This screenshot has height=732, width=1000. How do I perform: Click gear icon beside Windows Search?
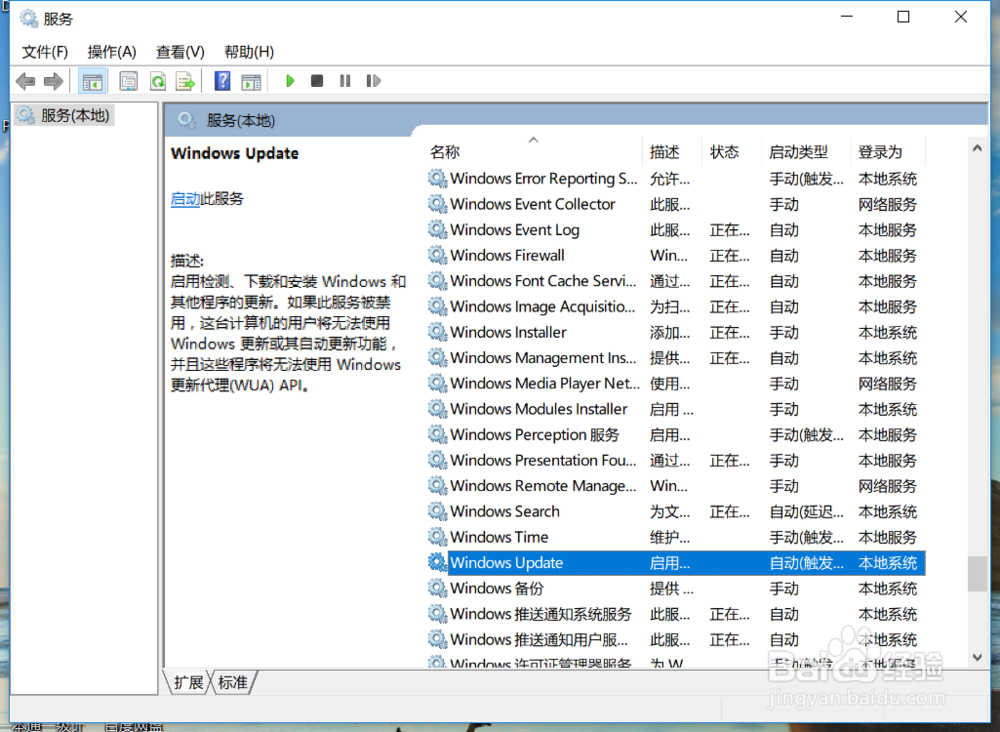[438, 511]
